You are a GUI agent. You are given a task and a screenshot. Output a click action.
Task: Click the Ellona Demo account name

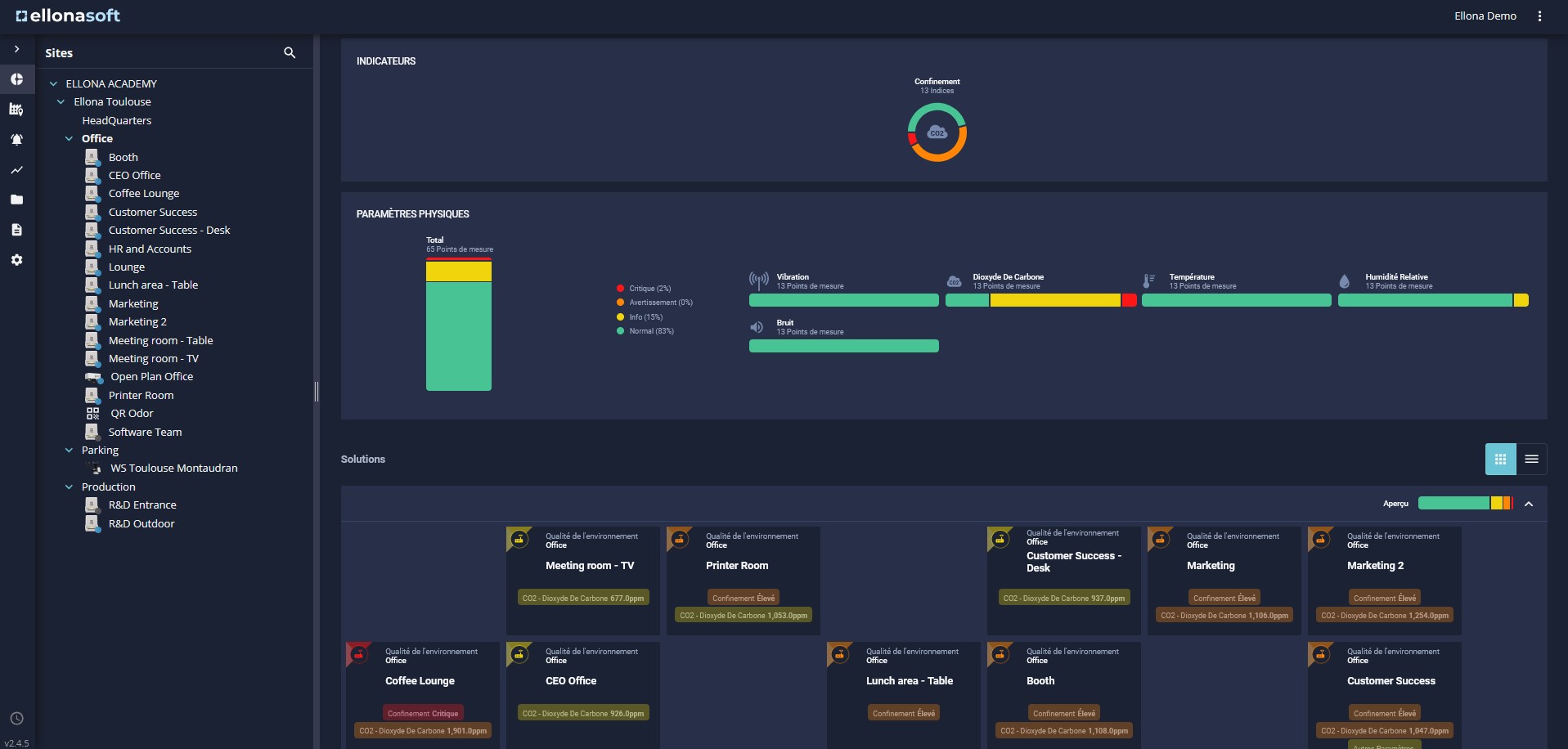coord(1485,16)
